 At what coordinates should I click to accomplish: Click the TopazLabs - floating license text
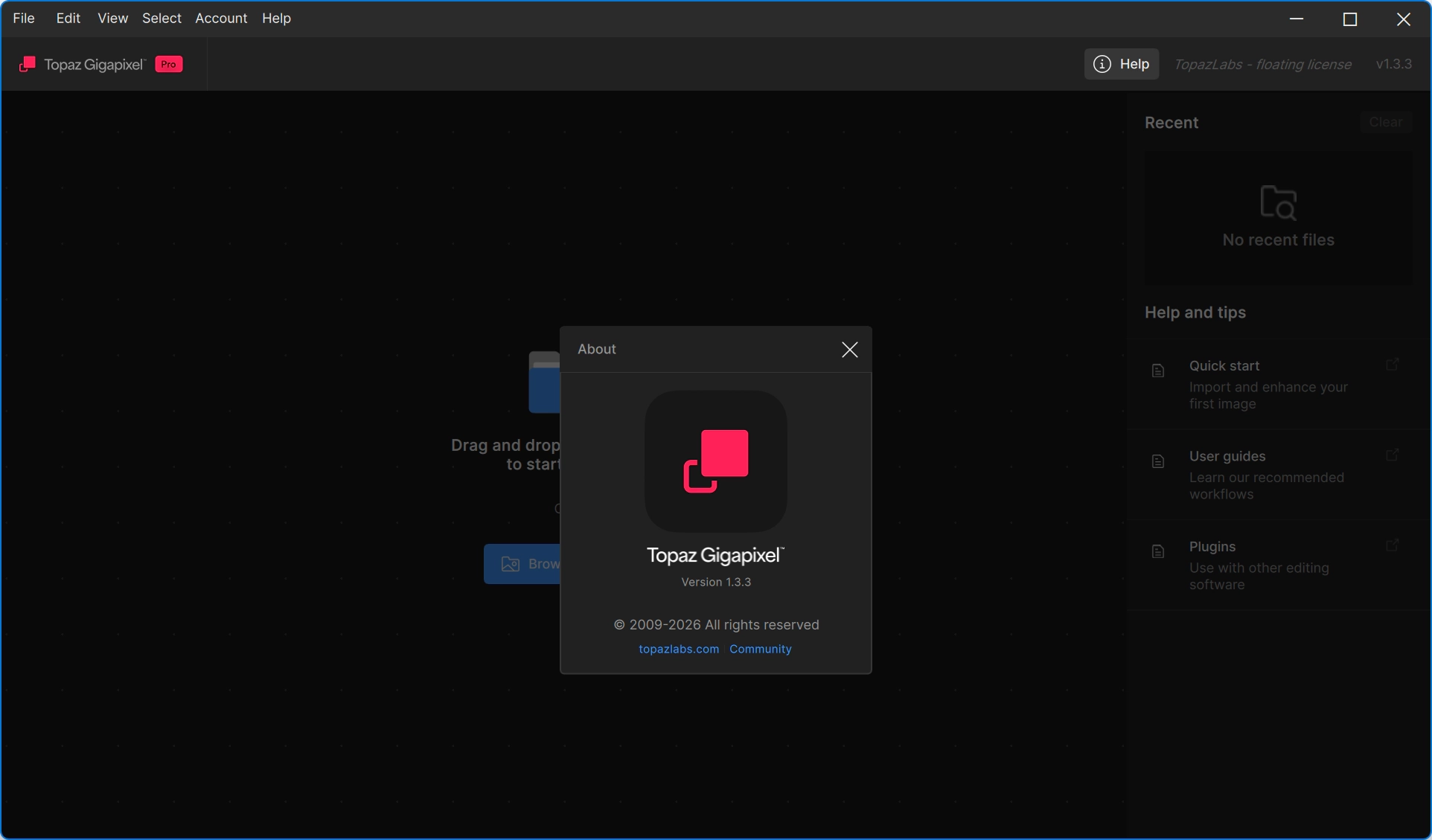(x=1262, y=65)
